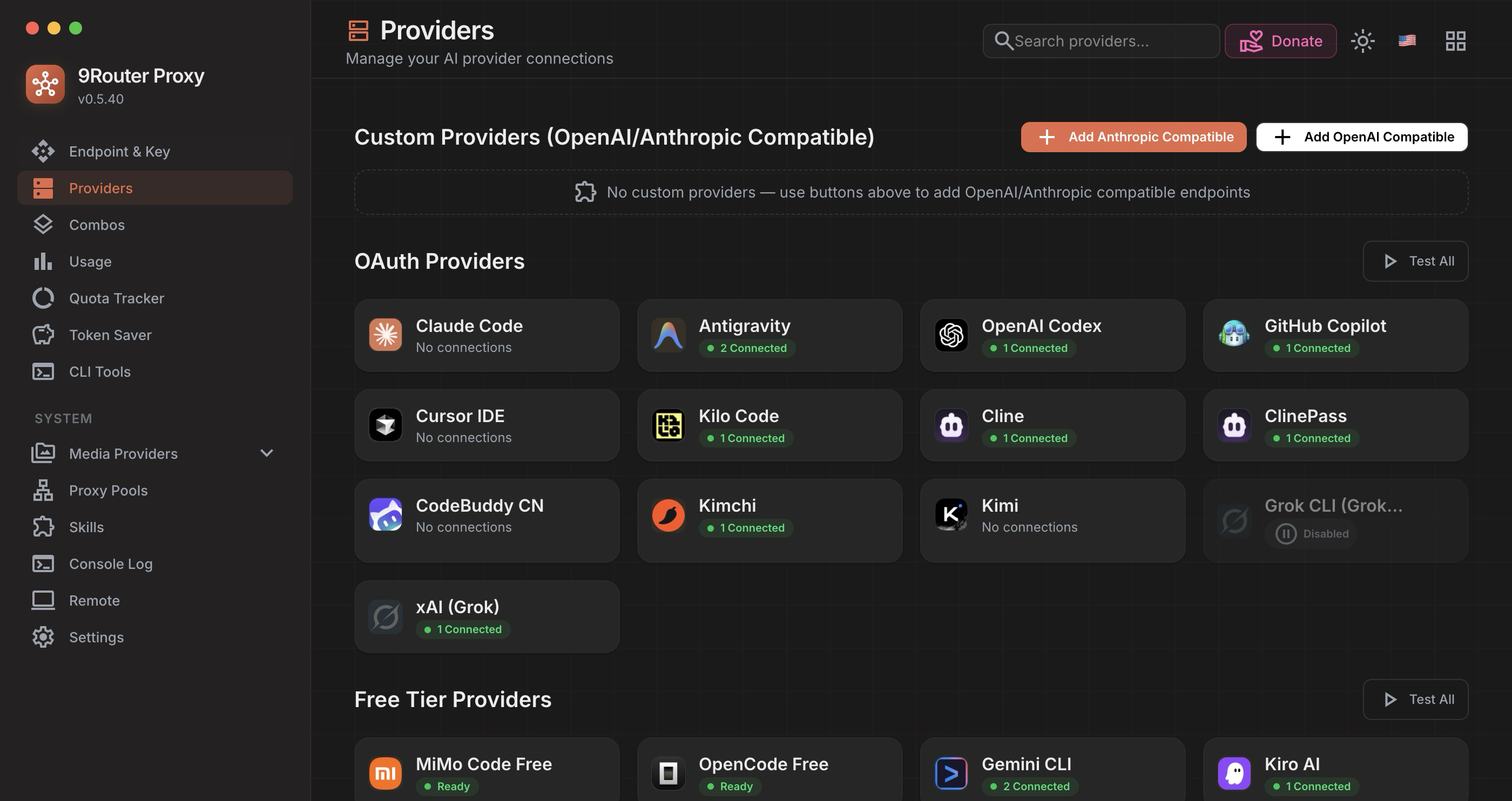This screenshot has height=801, width=1512.
Task: Click the Kiro AI ghost icon
Action: [1234, 773]
